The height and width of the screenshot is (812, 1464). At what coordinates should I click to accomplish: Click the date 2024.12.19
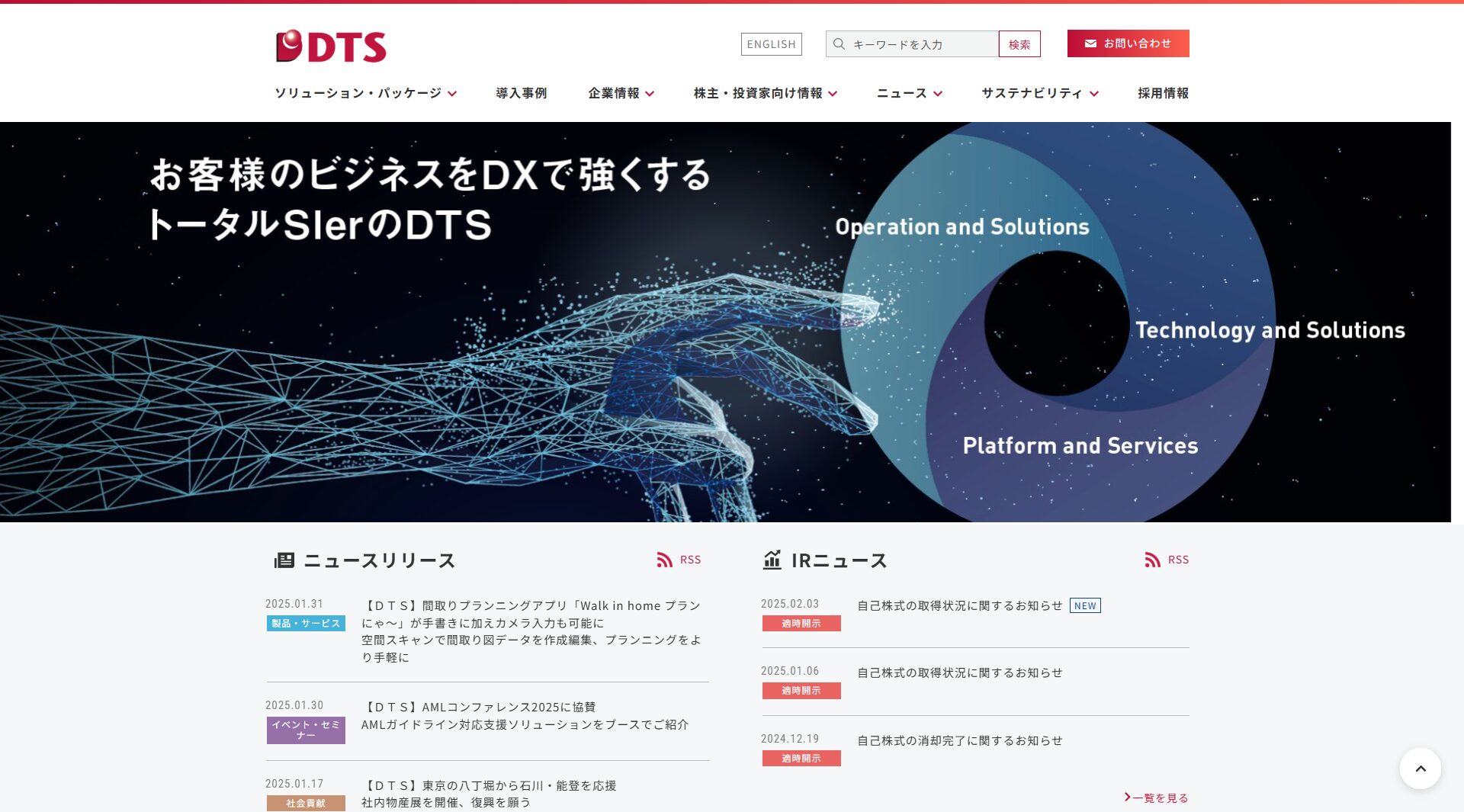(790, 739)
